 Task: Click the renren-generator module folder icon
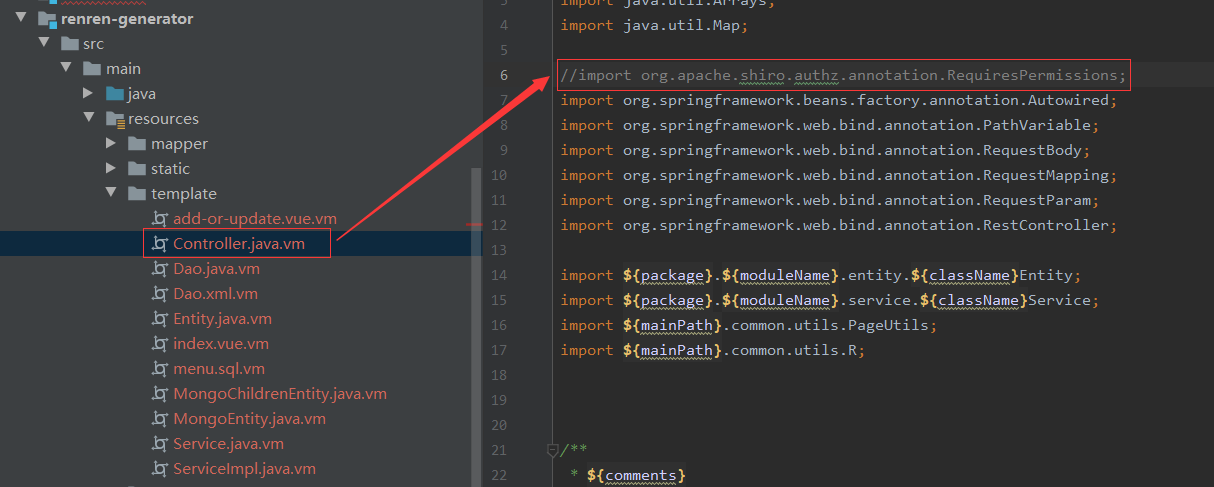(x=46, y=19)
